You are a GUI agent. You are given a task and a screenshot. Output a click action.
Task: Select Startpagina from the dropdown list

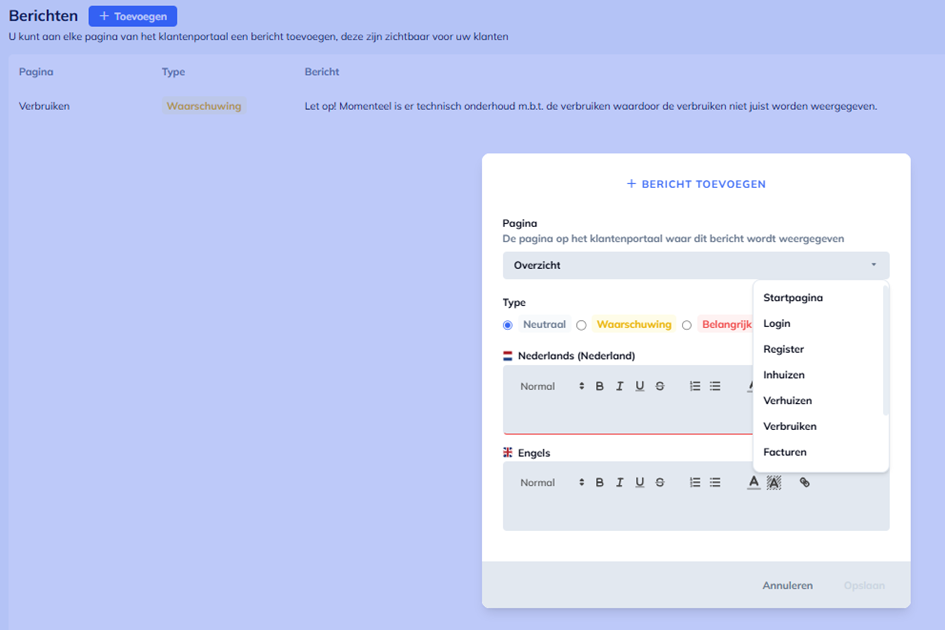point(793,298)
